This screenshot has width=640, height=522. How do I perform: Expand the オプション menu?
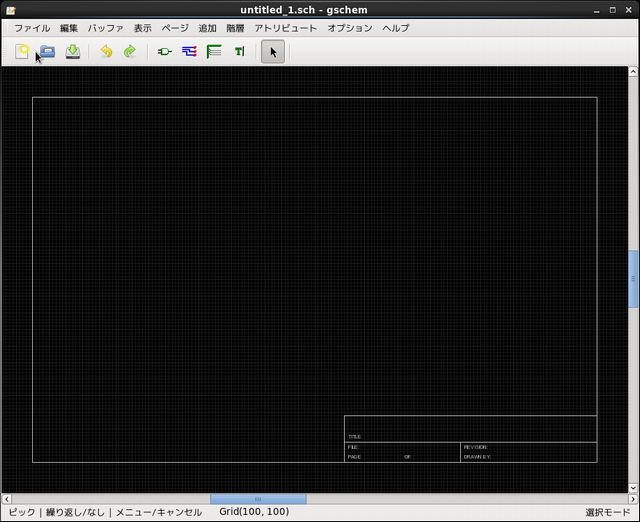(350, 28)
